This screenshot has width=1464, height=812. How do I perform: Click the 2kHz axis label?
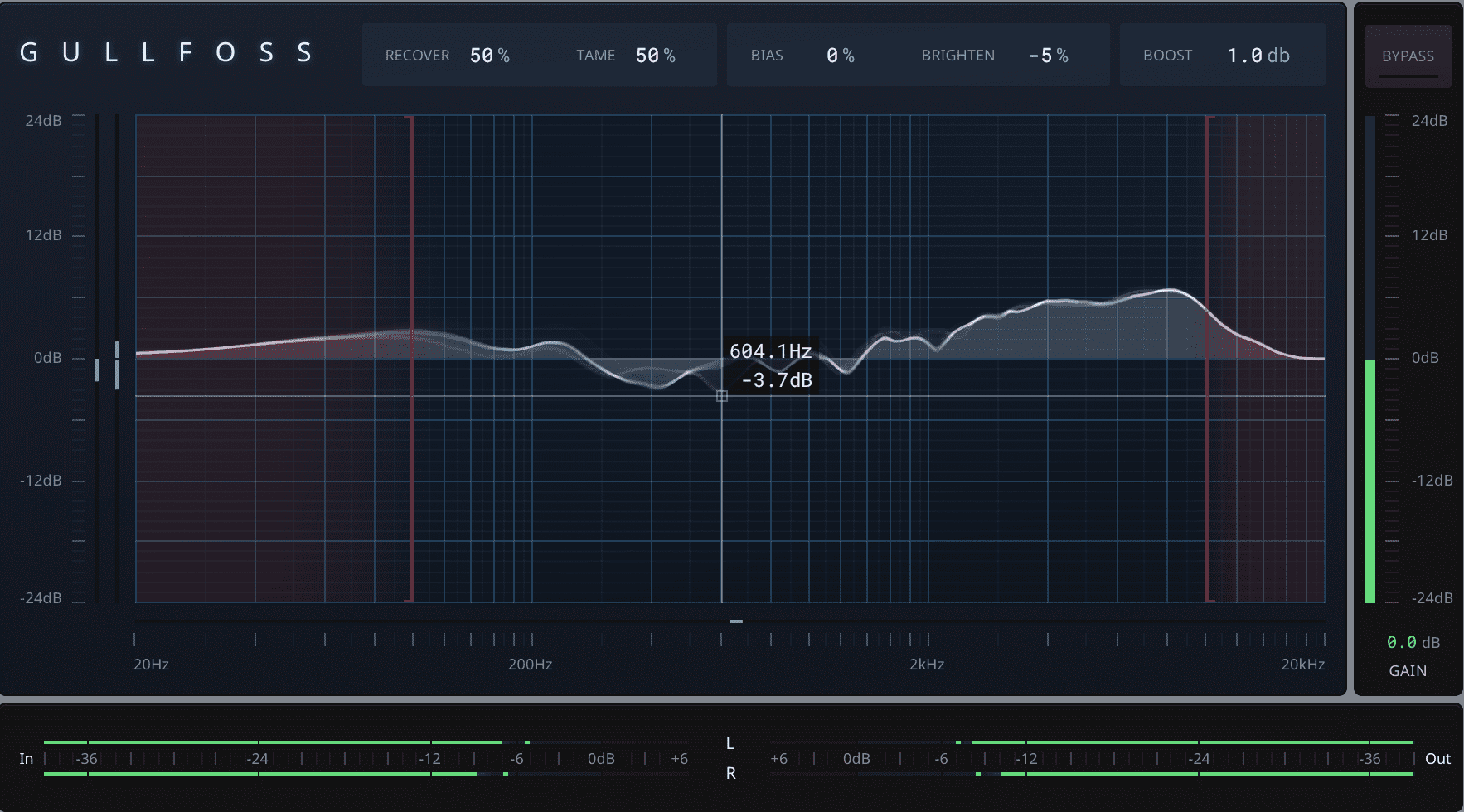(927, 665)
